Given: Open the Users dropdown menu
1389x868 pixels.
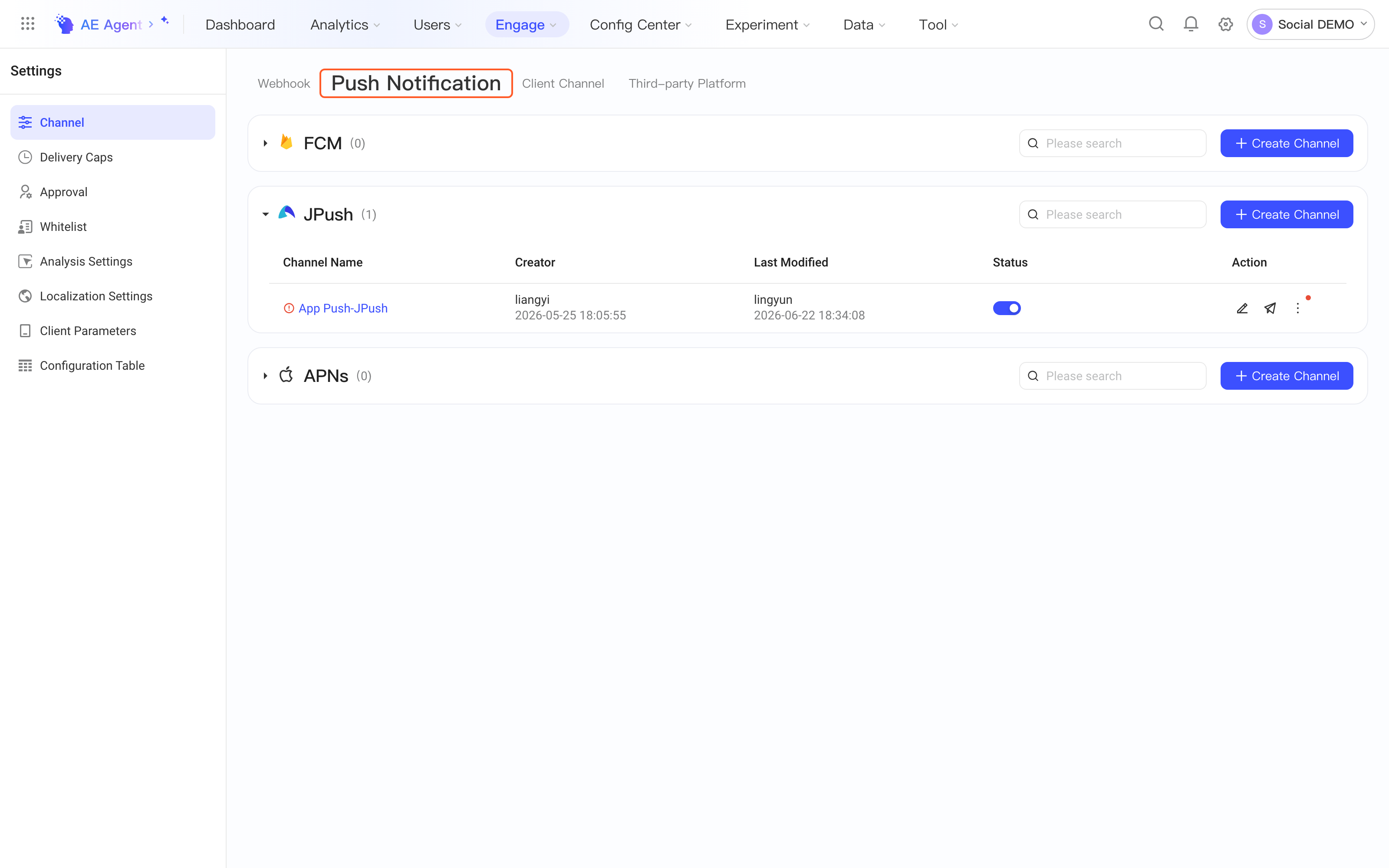Looking at the screenshot, I should pos(438,25).
